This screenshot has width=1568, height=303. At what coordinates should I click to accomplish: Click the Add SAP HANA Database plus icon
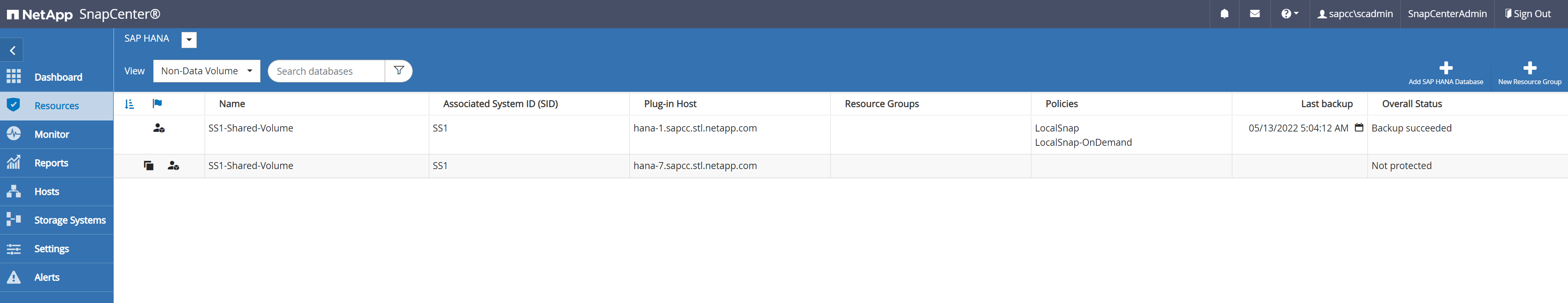coord(1445,68)
